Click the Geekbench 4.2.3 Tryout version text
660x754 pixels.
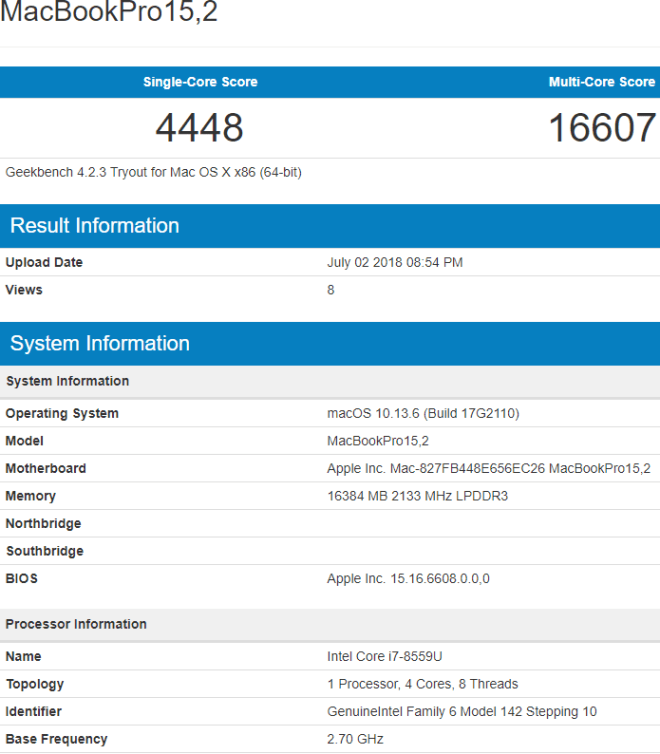click(x=154, y=172)
